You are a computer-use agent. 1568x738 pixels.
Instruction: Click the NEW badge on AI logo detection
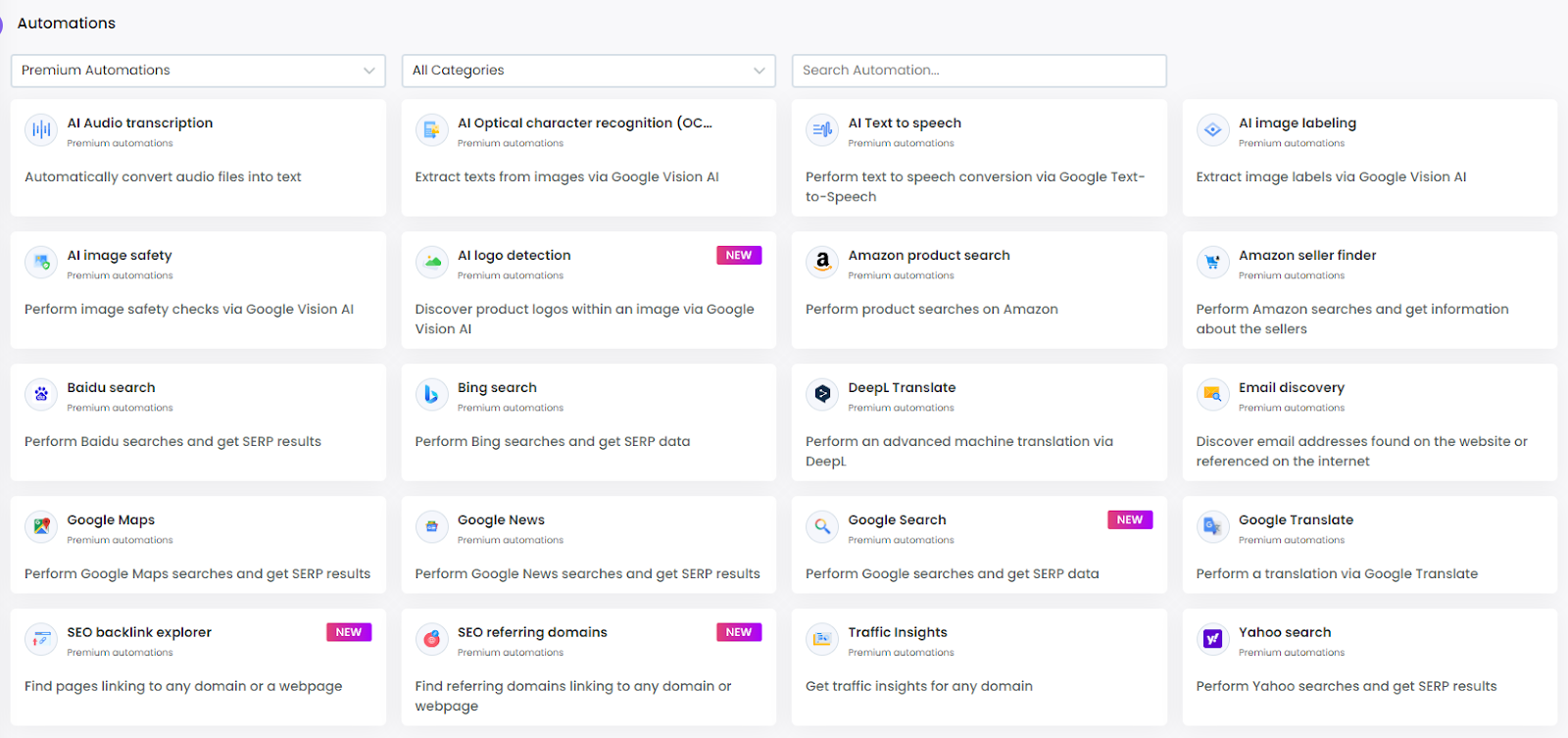point(739,256)
